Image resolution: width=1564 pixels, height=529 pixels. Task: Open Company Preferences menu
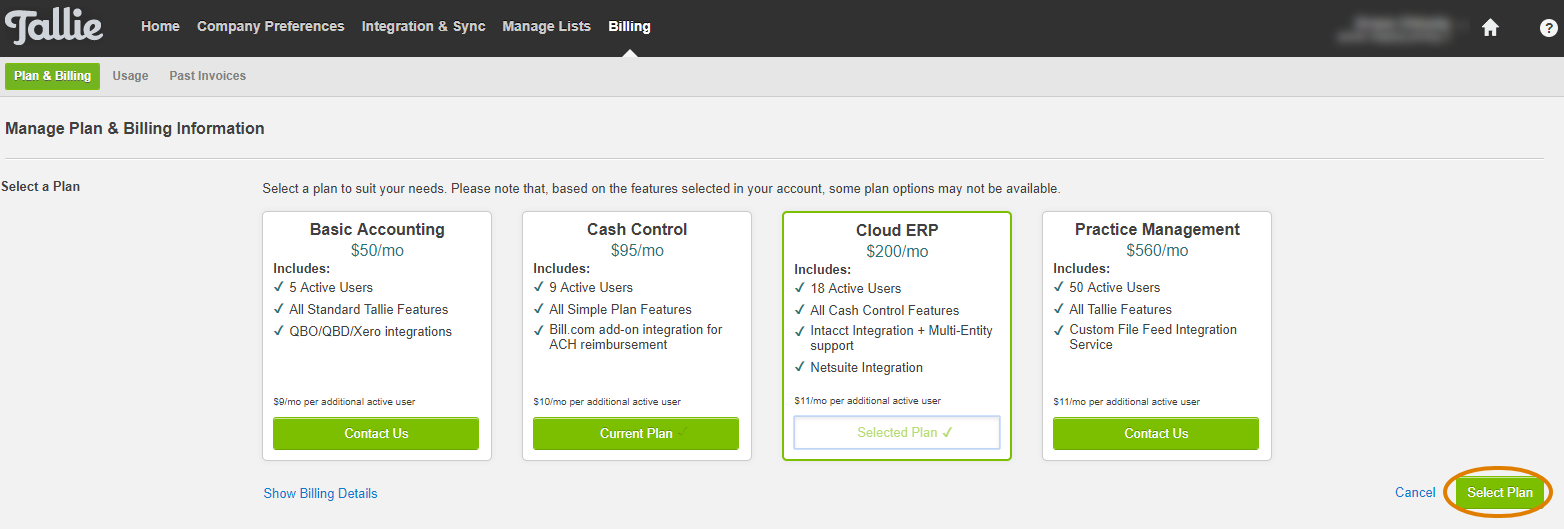pyautogui.click(x=270, y=27)
